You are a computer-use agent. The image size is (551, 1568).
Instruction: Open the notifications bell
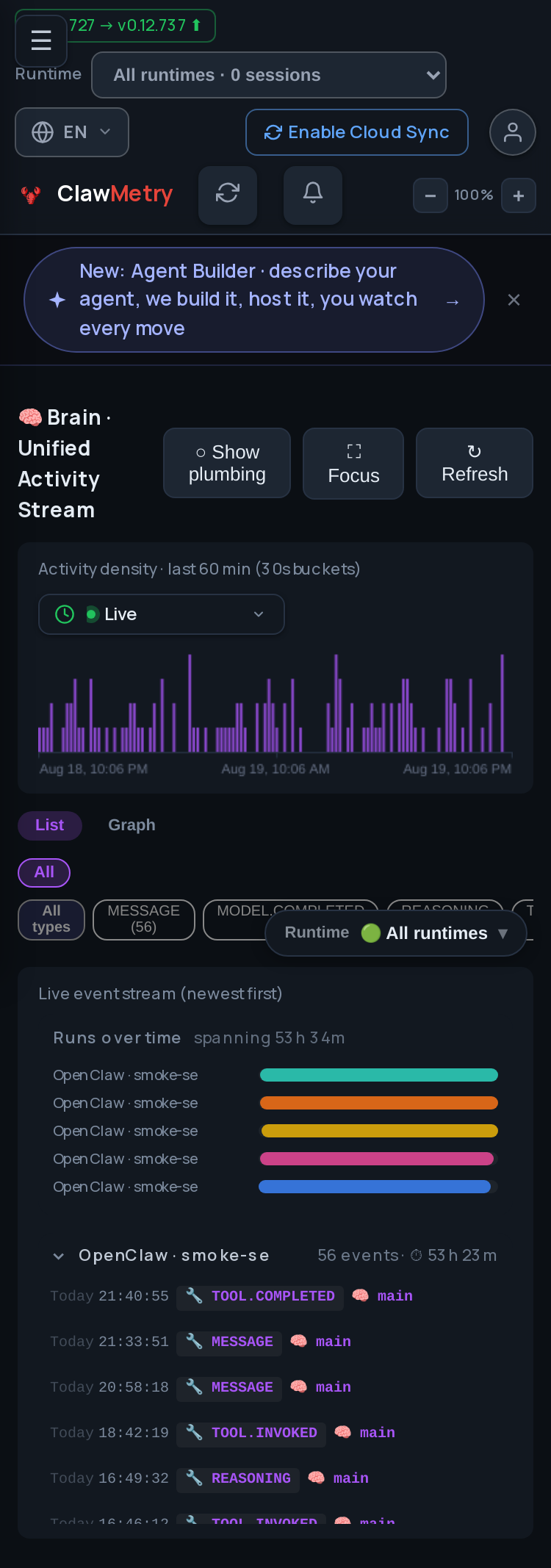313,195
